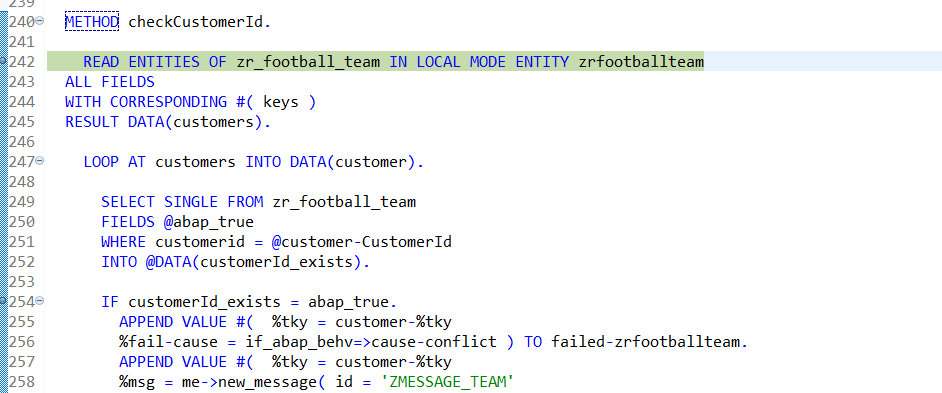
Task: Click the ALL FIELDS statement
Action: click(x=110, y=82)
